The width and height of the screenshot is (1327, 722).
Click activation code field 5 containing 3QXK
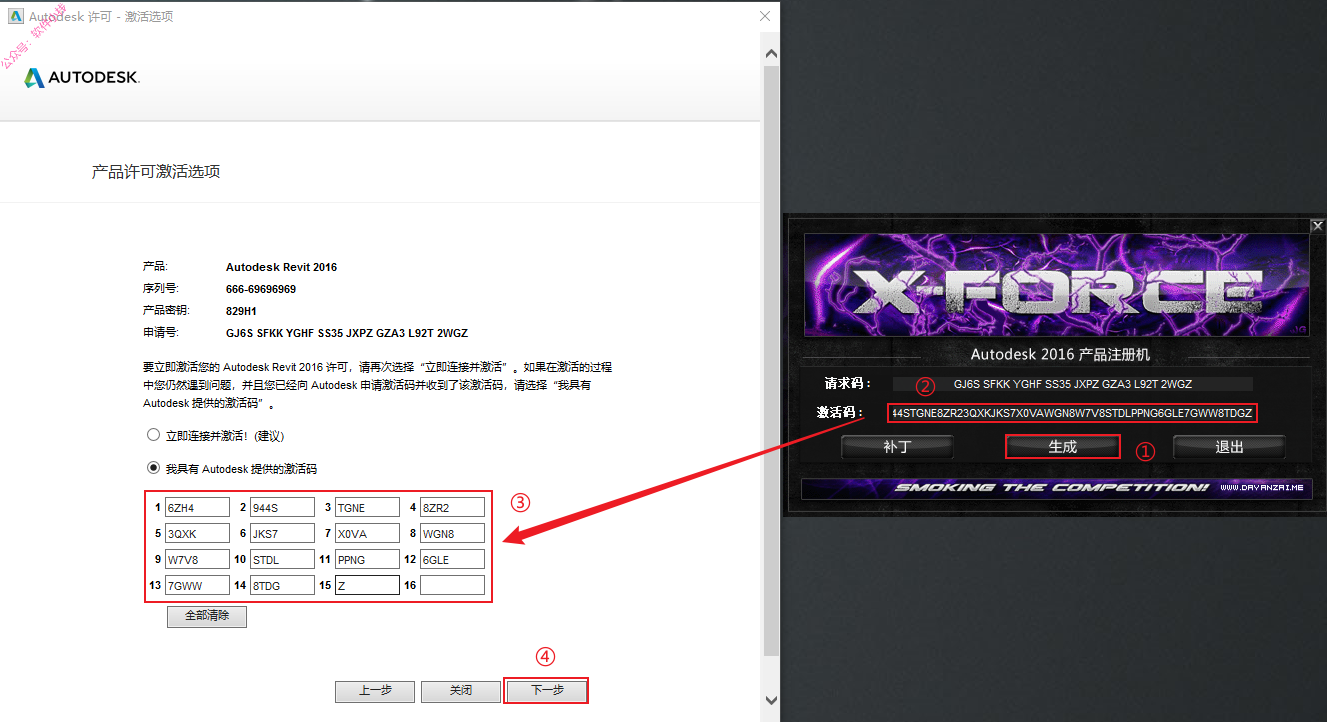tap(197, 533)
